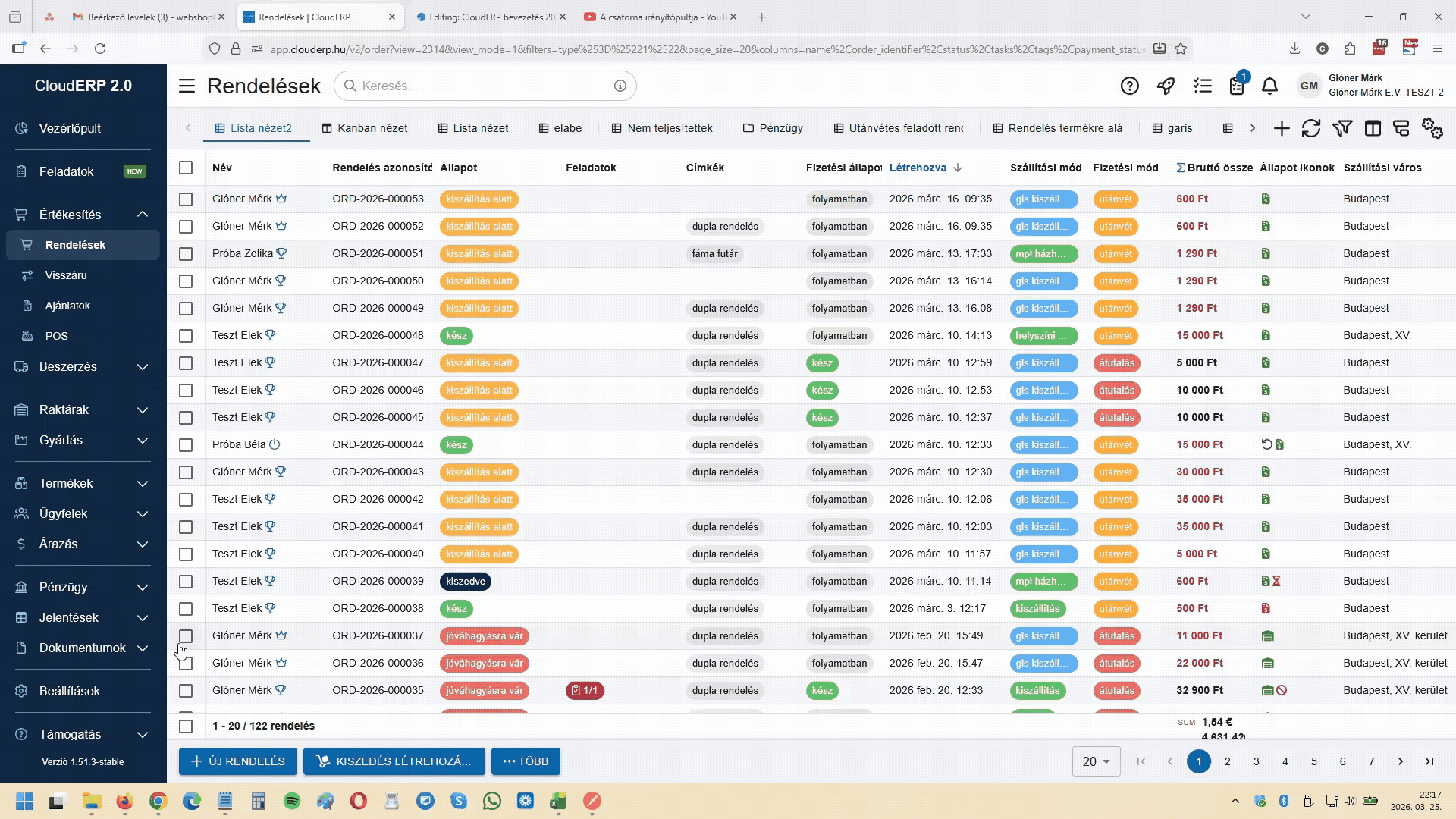Click the tasks badge 1/1 in ORD-2026-000035 row
The image size is (1456, 819).
585,690
